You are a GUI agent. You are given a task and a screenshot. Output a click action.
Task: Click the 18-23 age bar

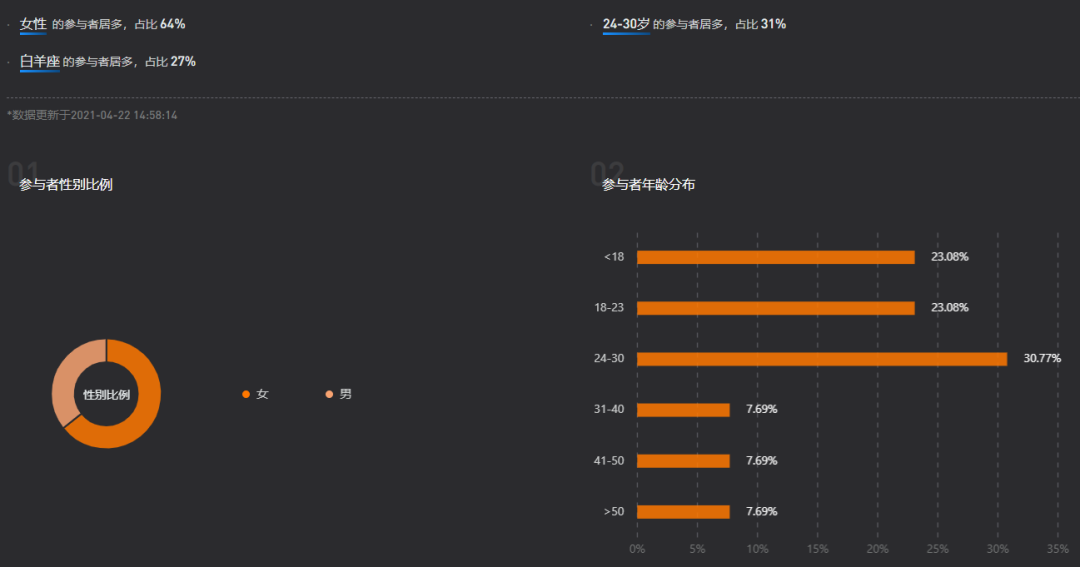point(776,308)
